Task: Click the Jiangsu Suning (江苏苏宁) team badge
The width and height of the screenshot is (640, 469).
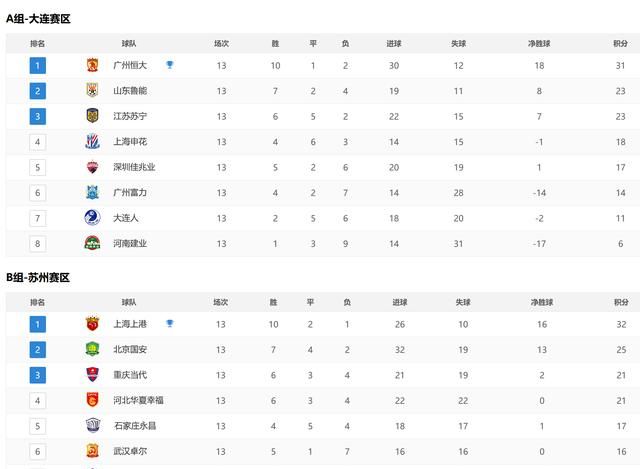Action: 93,116
